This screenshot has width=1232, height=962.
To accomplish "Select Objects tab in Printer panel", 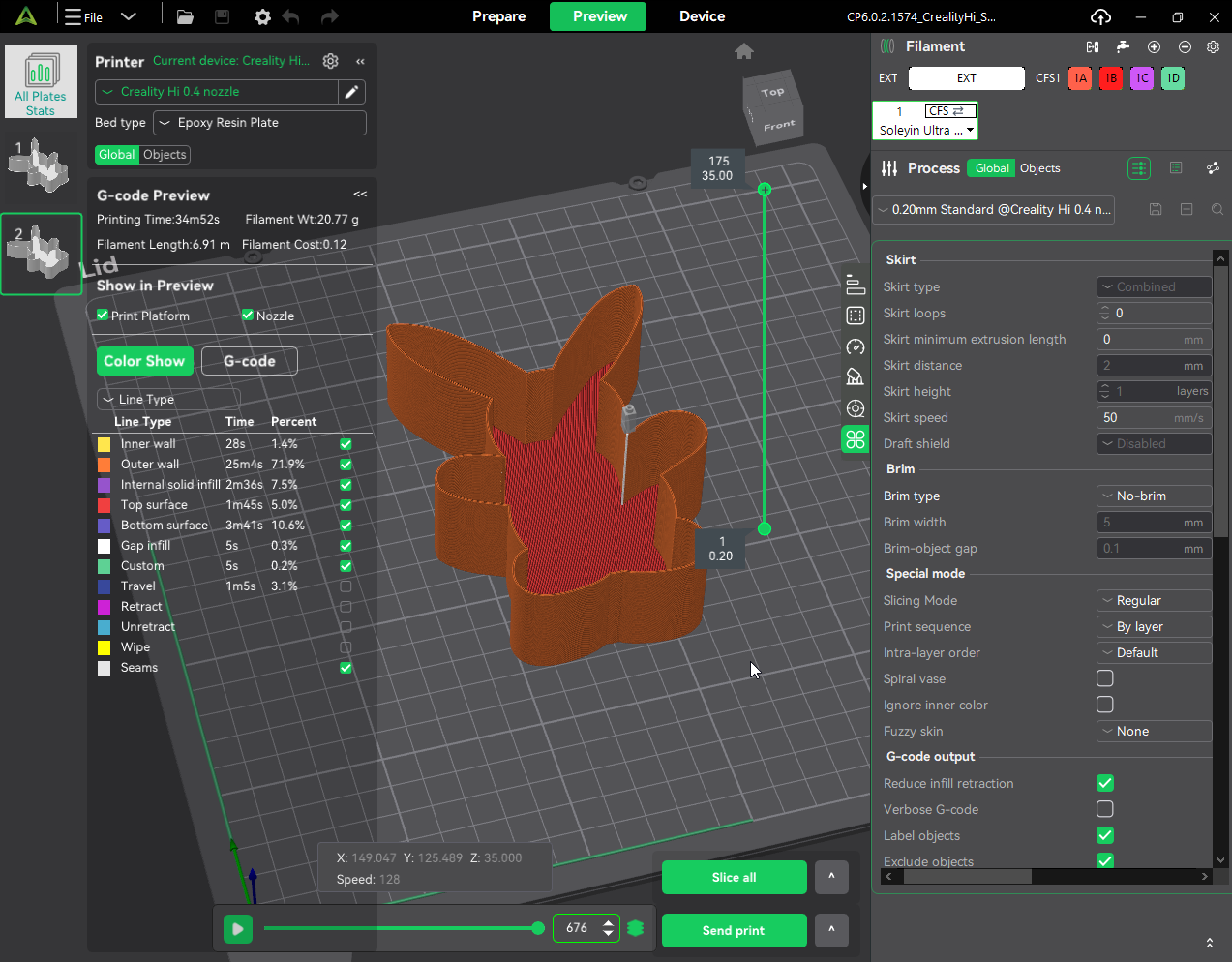I will [165, 155].
